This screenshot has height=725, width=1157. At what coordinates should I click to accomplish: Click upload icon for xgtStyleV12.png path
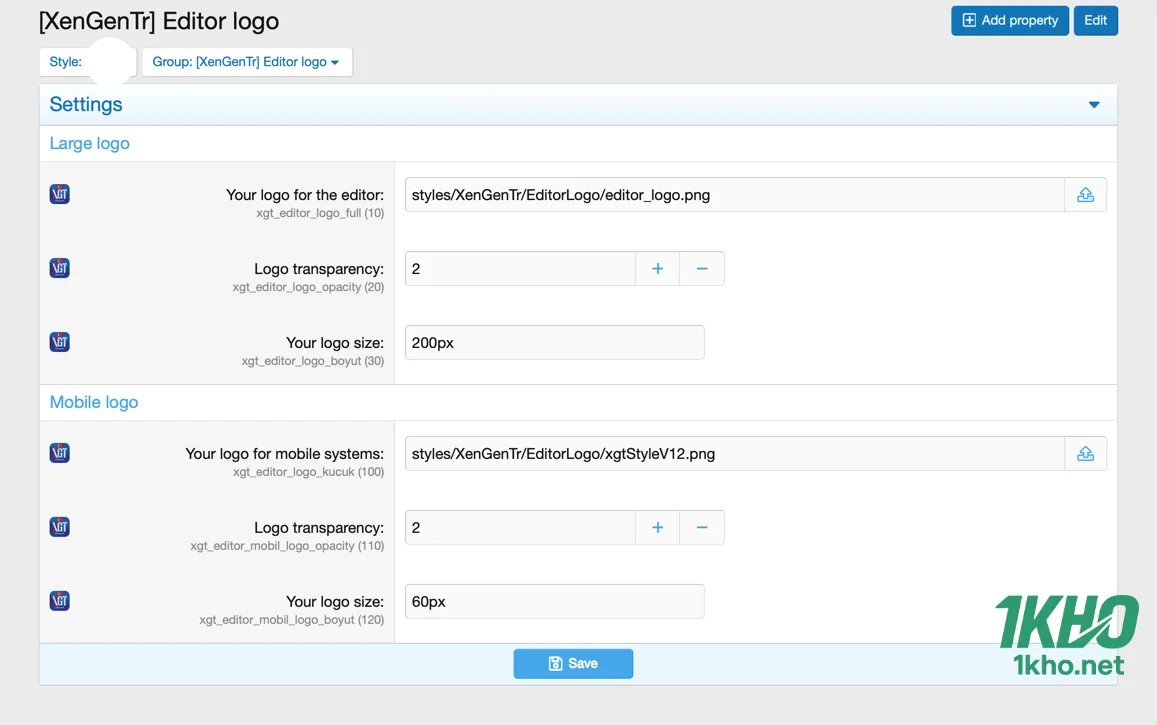click(x=1085, y=454)
